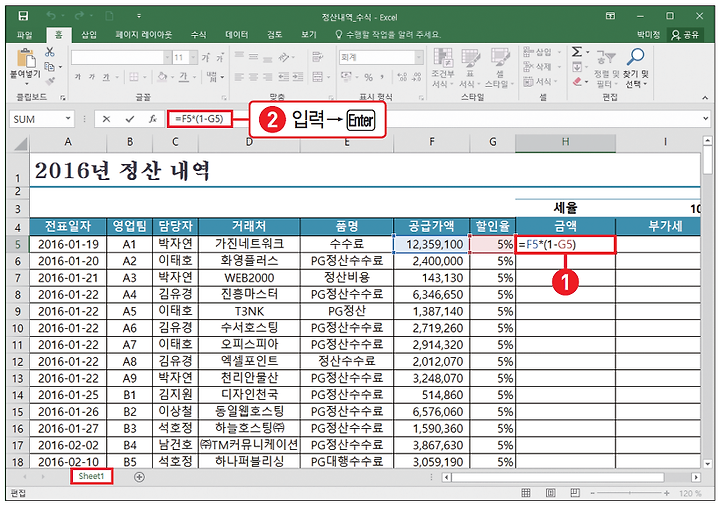Toggle Bold formatting
Image resolution: width=720 pixels, height=507 pixels.
point(78,77)
